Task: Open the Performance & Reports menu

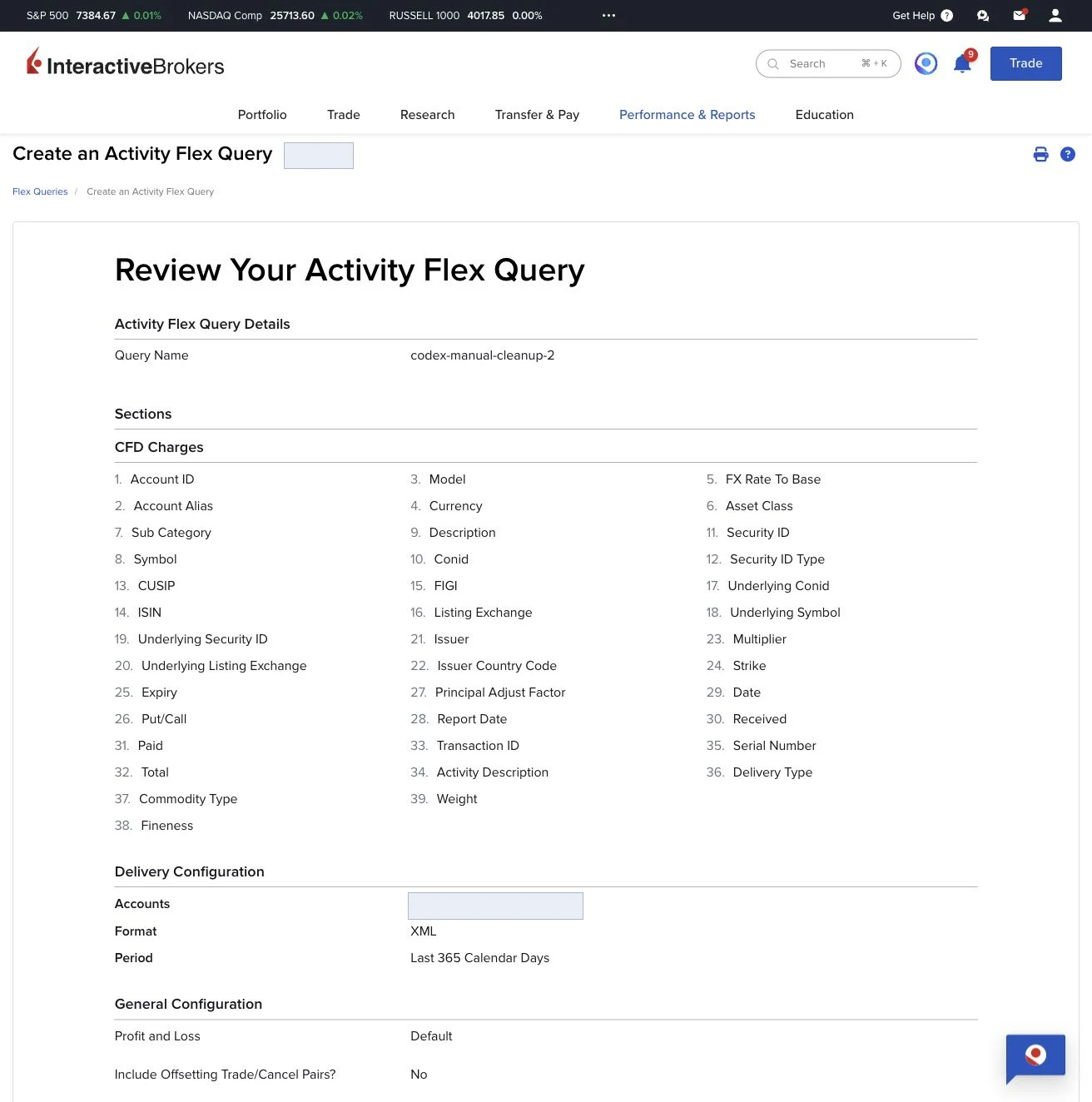Action: (687, 115)
